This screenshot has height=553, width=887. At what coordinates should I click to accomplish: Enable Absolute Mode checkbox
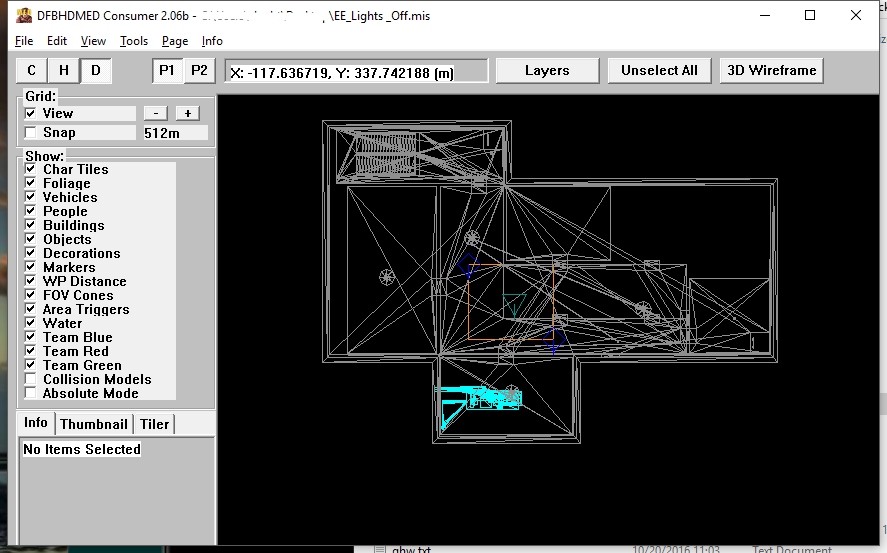31,392
